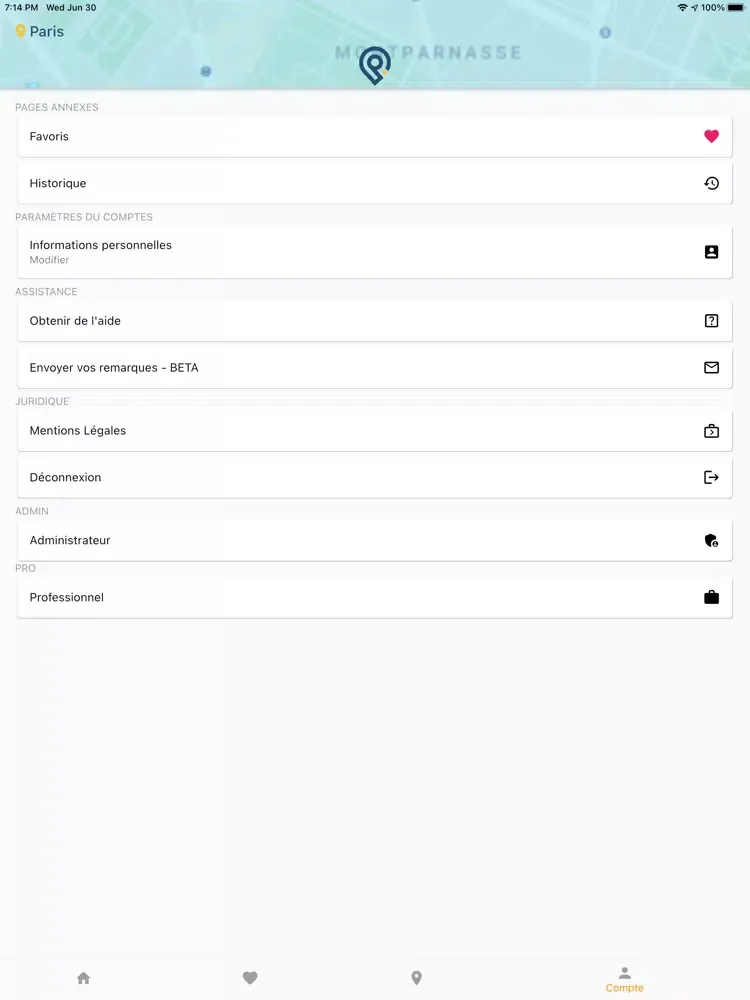
Task: Open Informations personnelles to modify
Action: 375,252
